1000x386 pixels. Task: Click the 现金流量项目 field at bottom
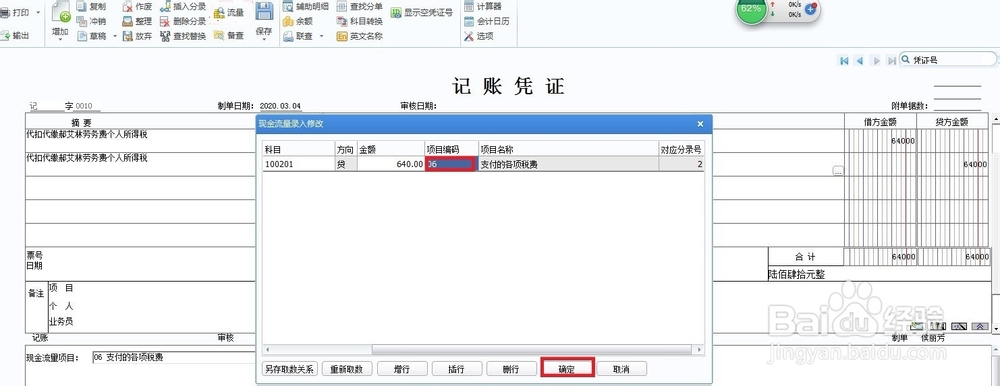click(173, 357)
